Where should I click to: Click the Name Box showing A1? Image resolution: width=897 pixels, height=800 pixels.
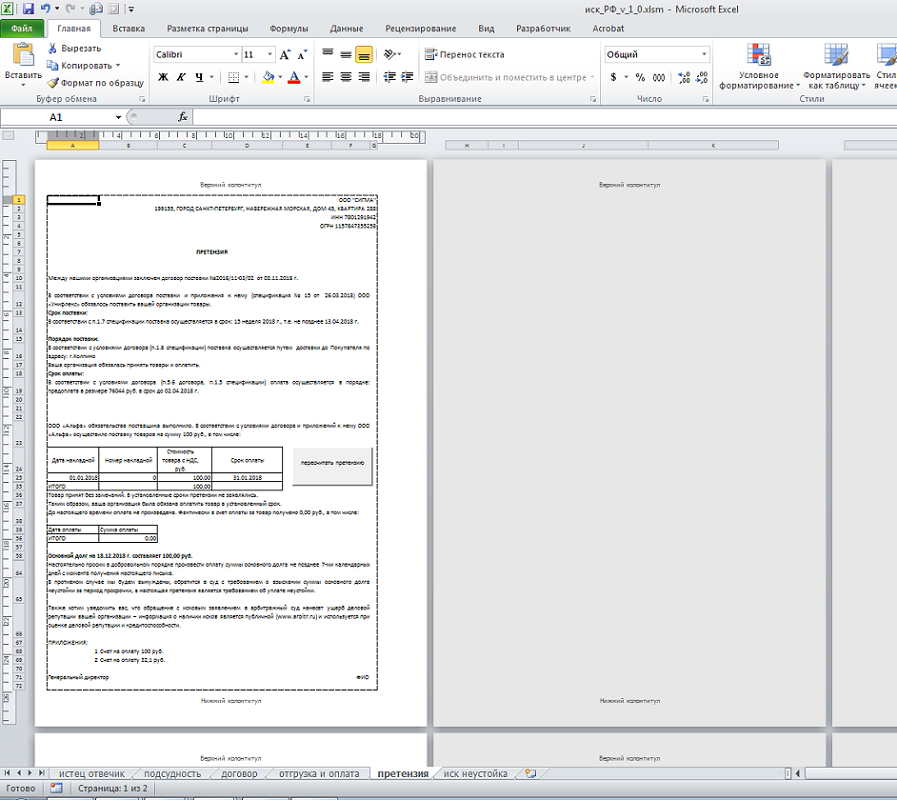[56, 117]
